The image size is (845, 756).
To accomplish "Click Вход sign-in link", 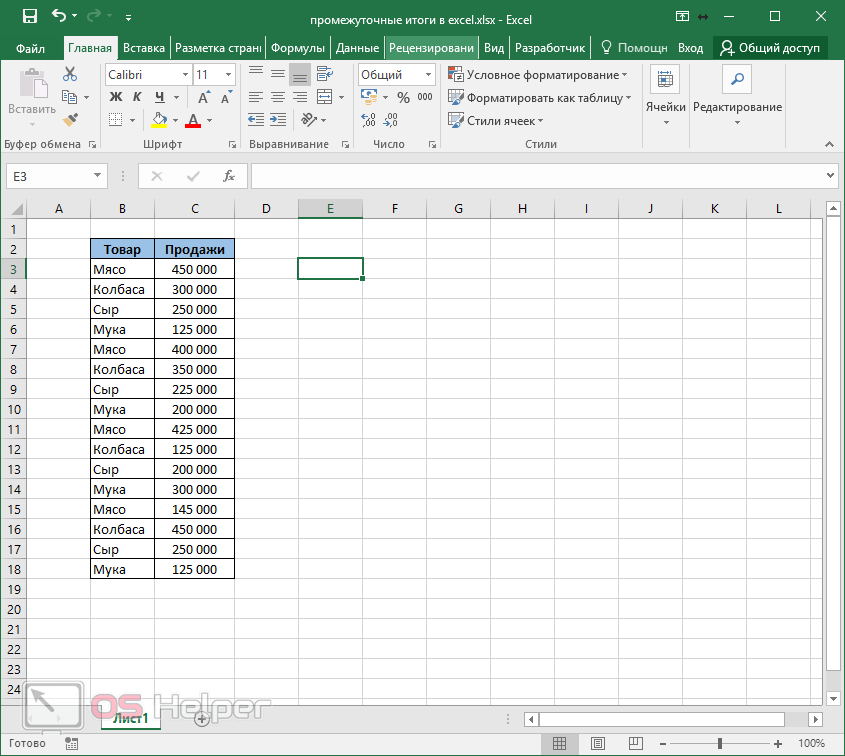I will 690,48.
